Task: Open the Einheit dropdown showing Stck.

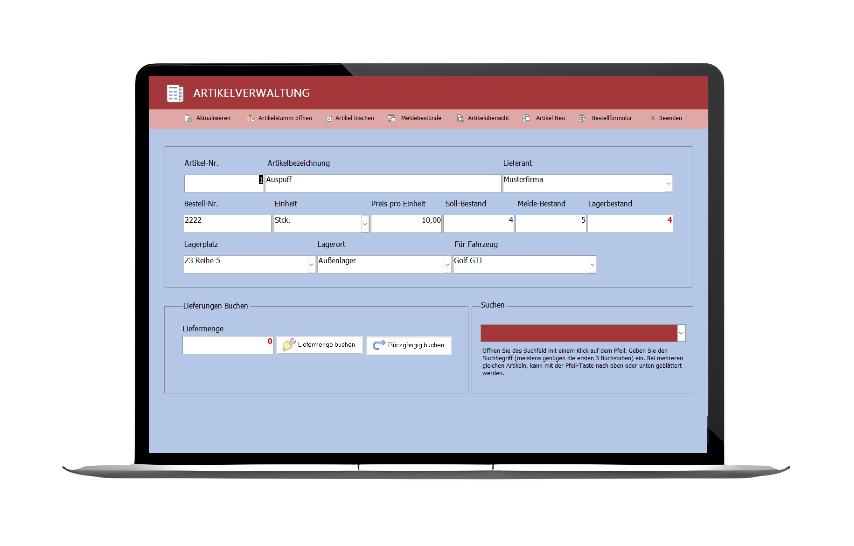Action: (364, 223)
